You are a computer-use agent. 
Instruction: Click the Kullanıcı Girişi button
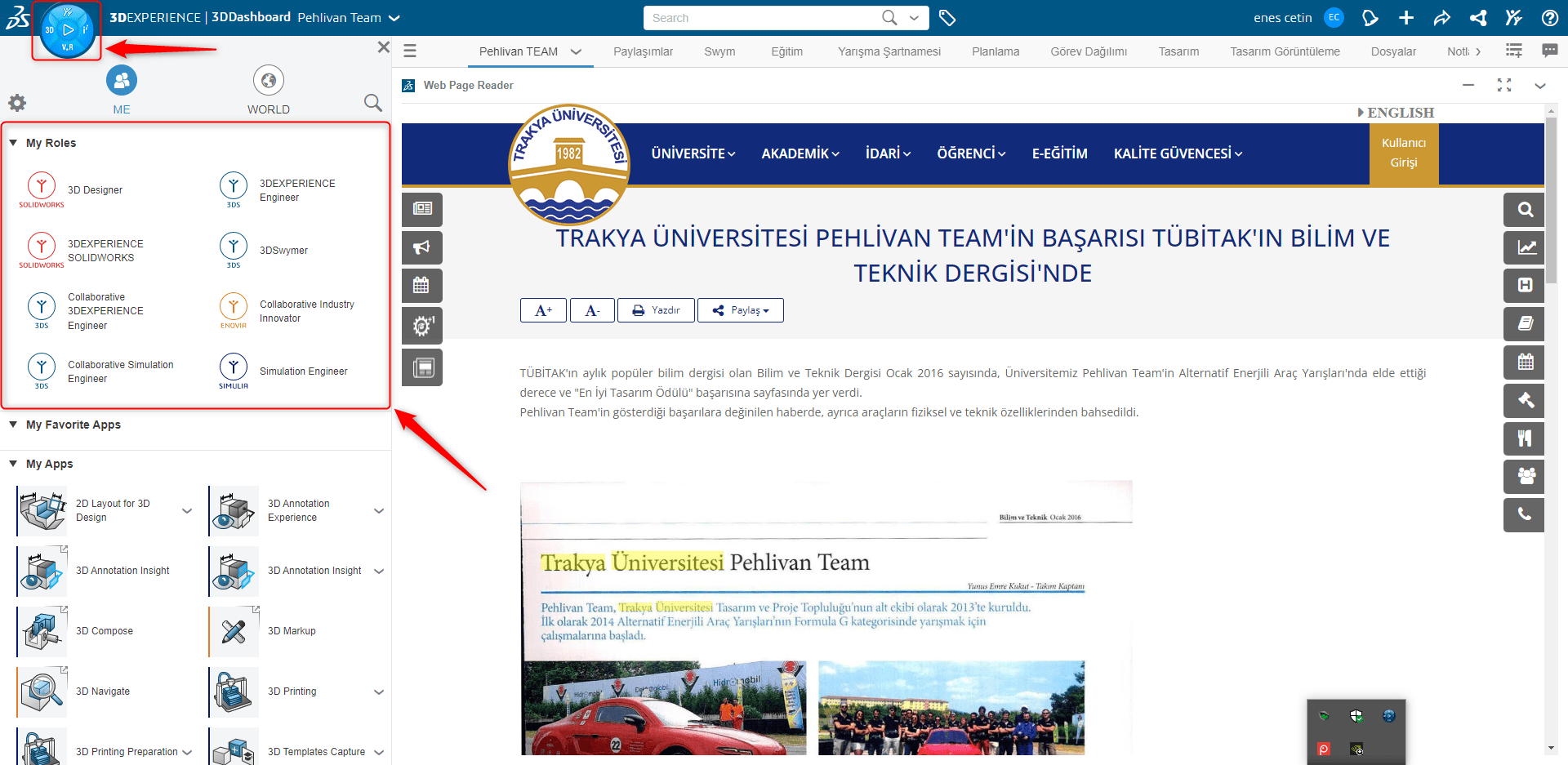pyautogui.click(x=1404, y=153)
